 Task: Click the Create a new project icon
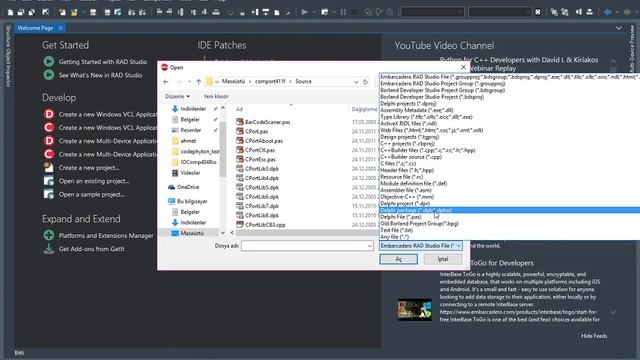pos(49,167)
